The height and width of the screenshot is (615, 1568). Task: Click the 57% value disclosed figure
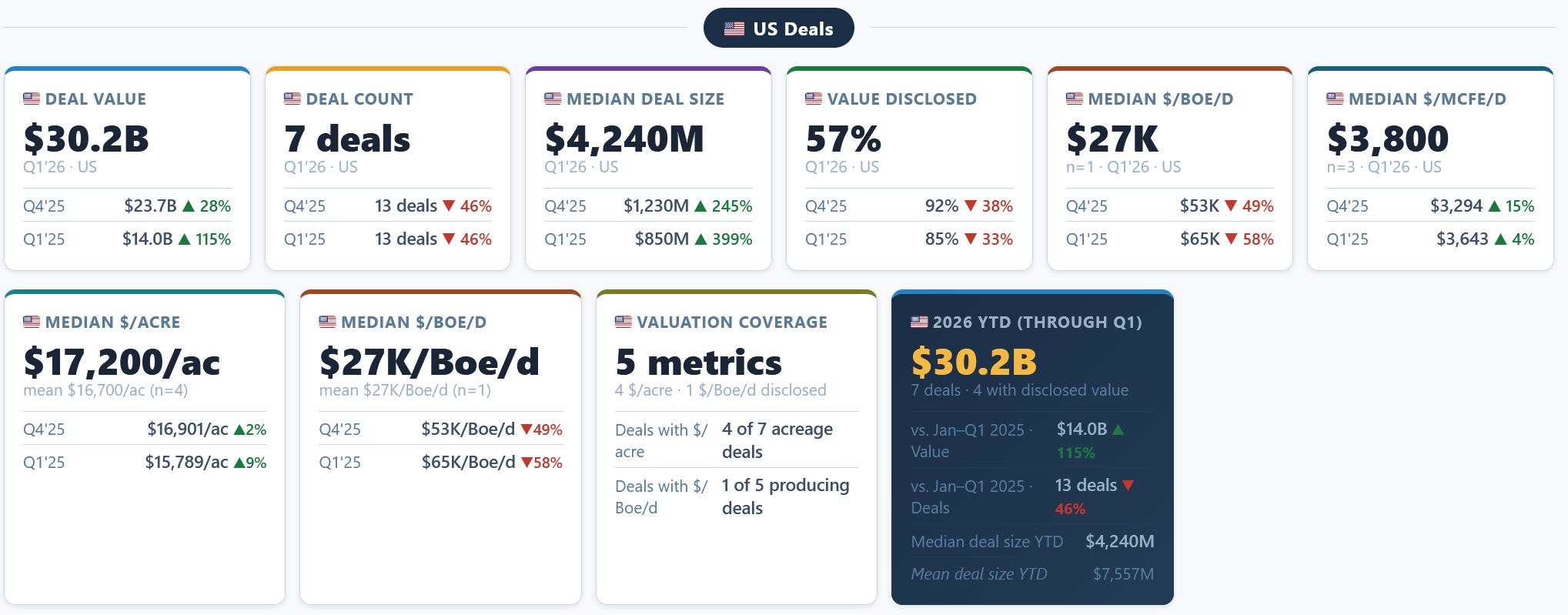843,139
